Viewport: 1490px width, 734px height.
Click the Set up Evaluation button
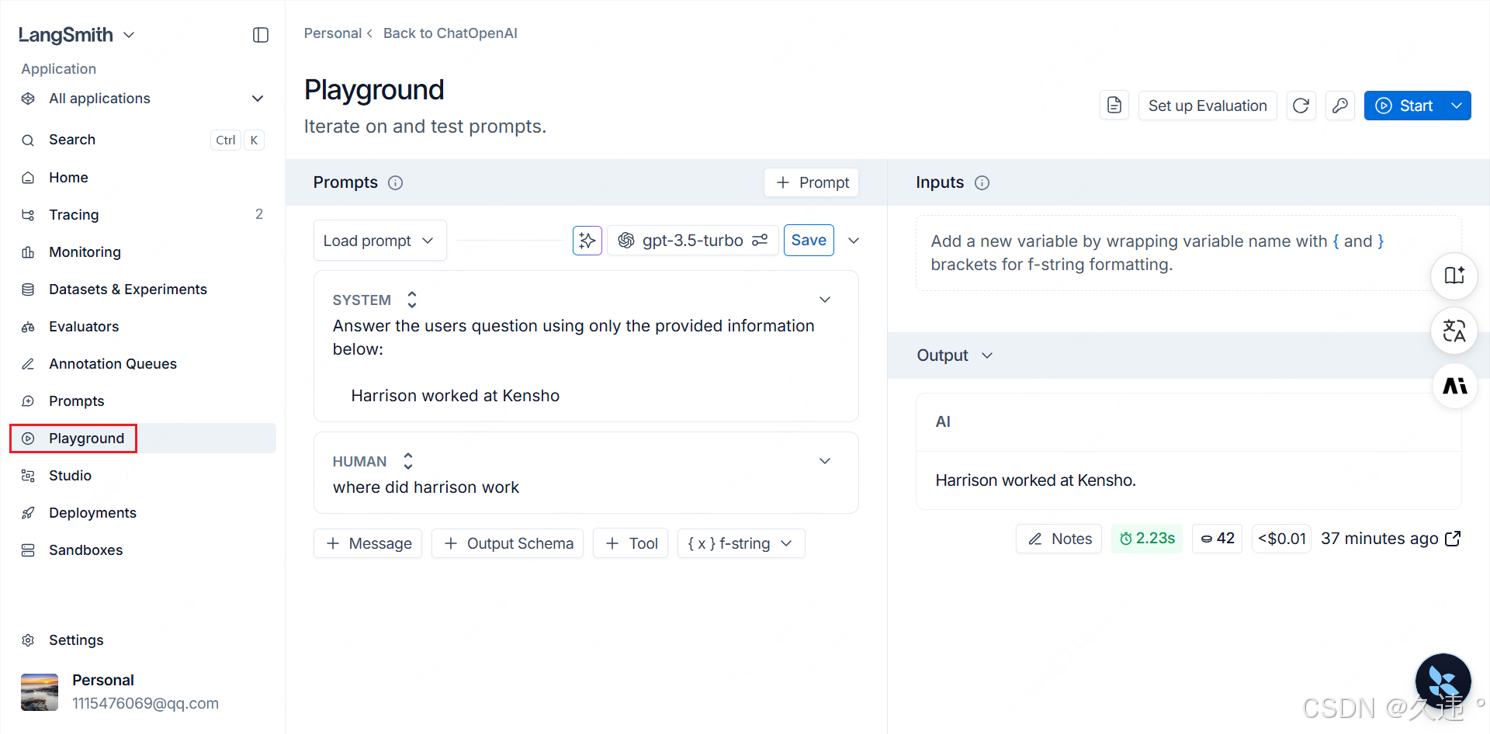1207,106
